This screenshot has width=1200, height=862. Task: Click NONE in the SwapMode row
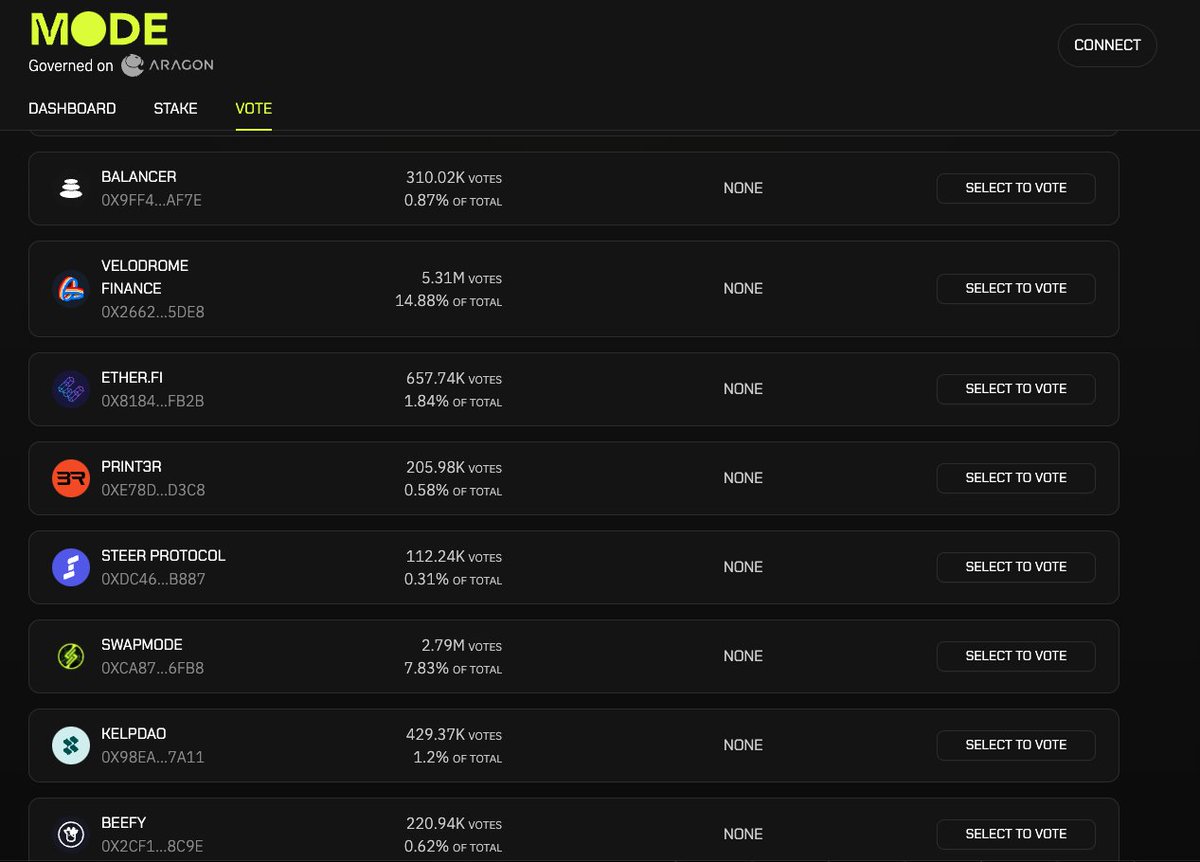pyautogui.click(x=743, y=656)
